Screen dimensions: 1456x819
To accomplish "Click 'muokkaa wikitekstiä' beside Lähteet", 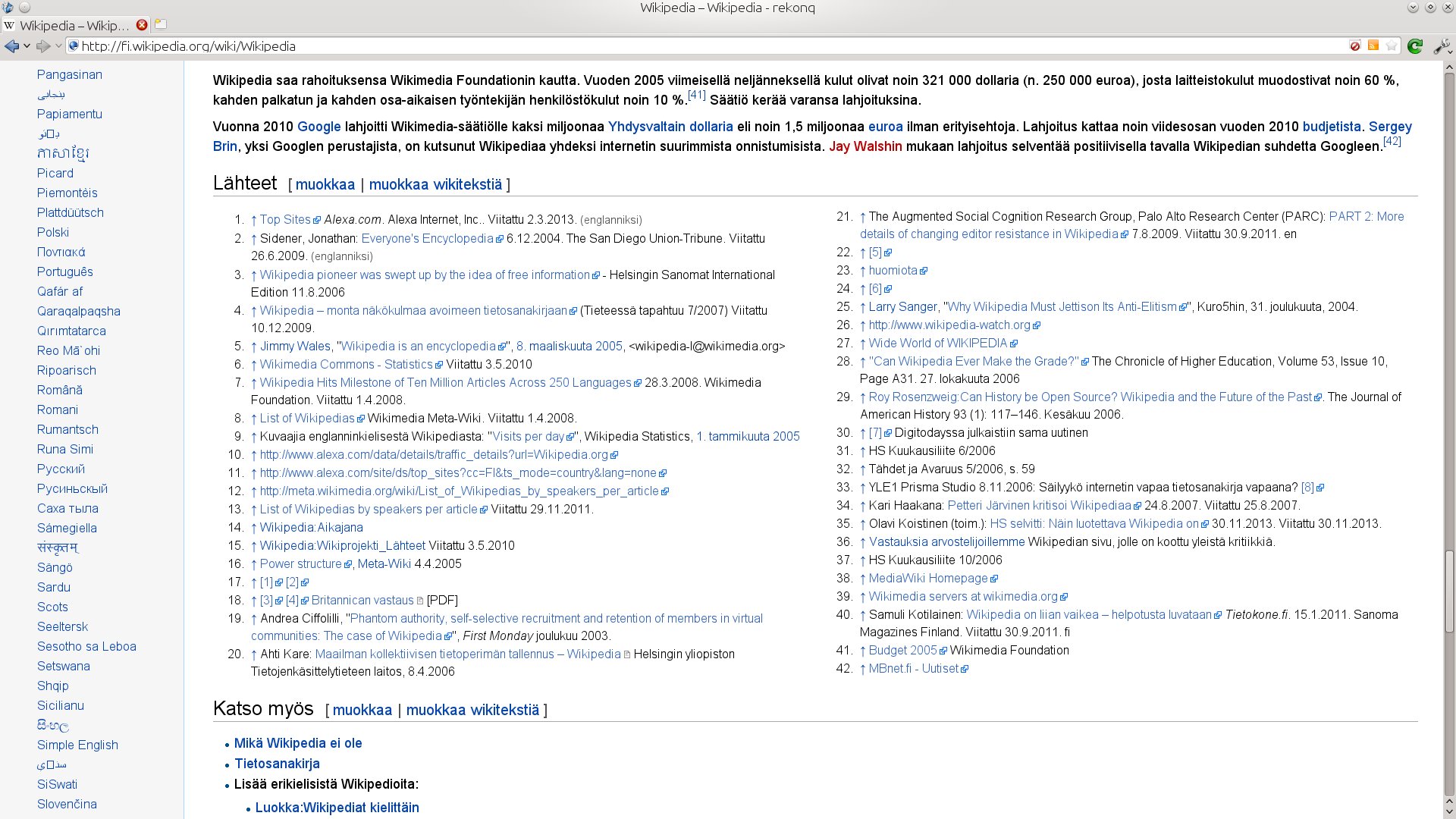I will click(435, 184).
